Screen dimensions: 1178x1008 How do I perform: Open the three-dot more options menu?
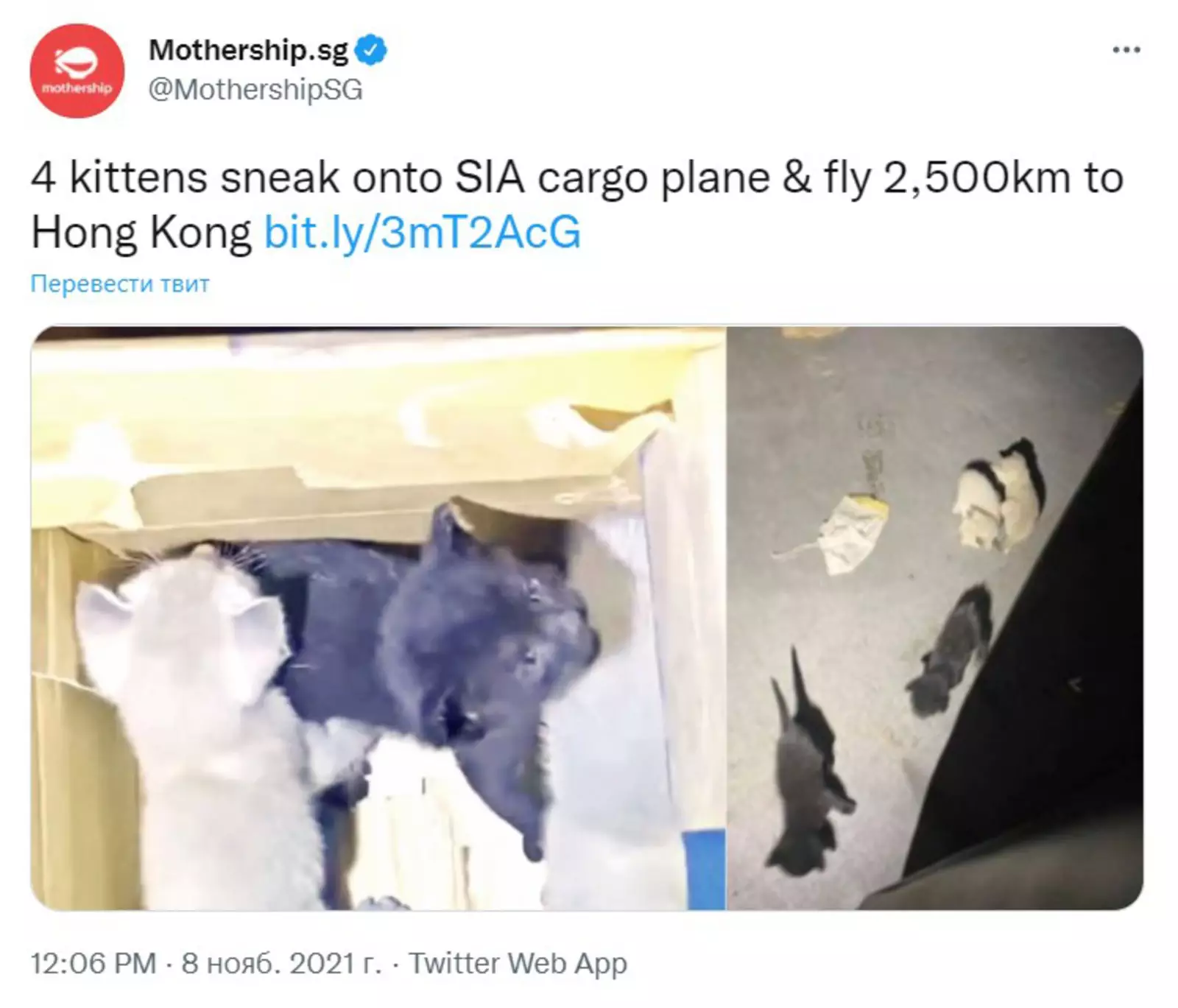click(1126, 50)
